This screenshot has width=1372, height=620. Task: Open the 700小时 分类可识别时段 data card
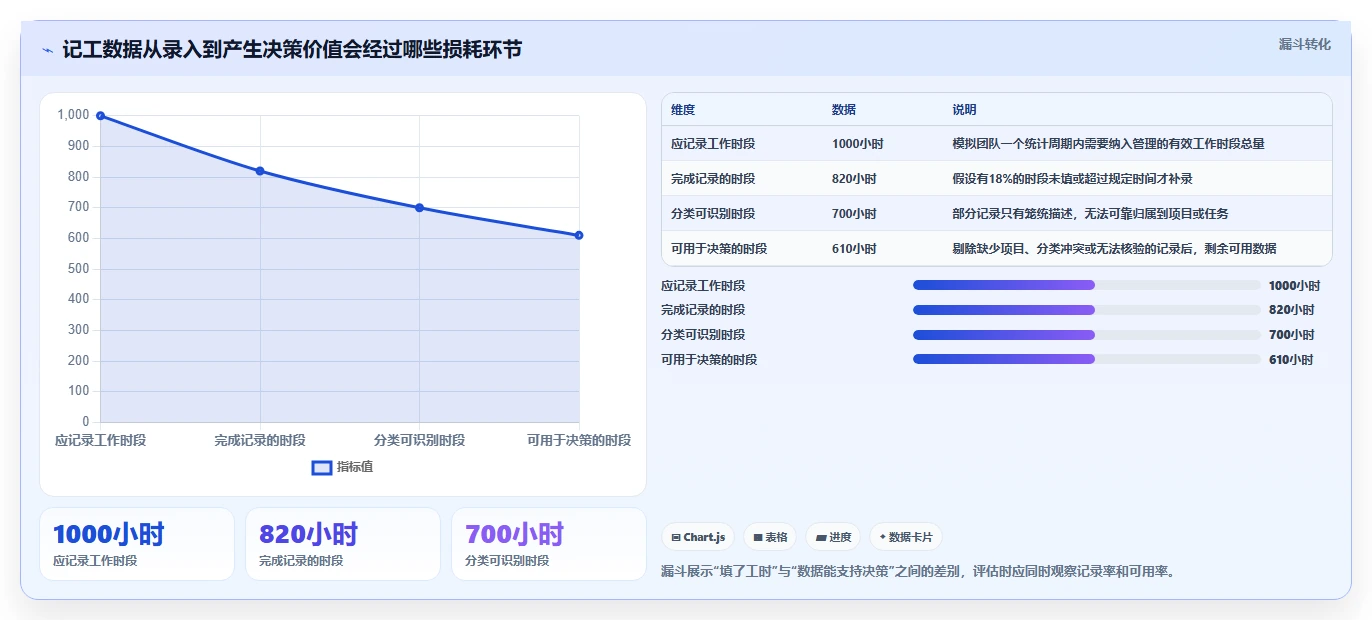[x=549, y=544]
